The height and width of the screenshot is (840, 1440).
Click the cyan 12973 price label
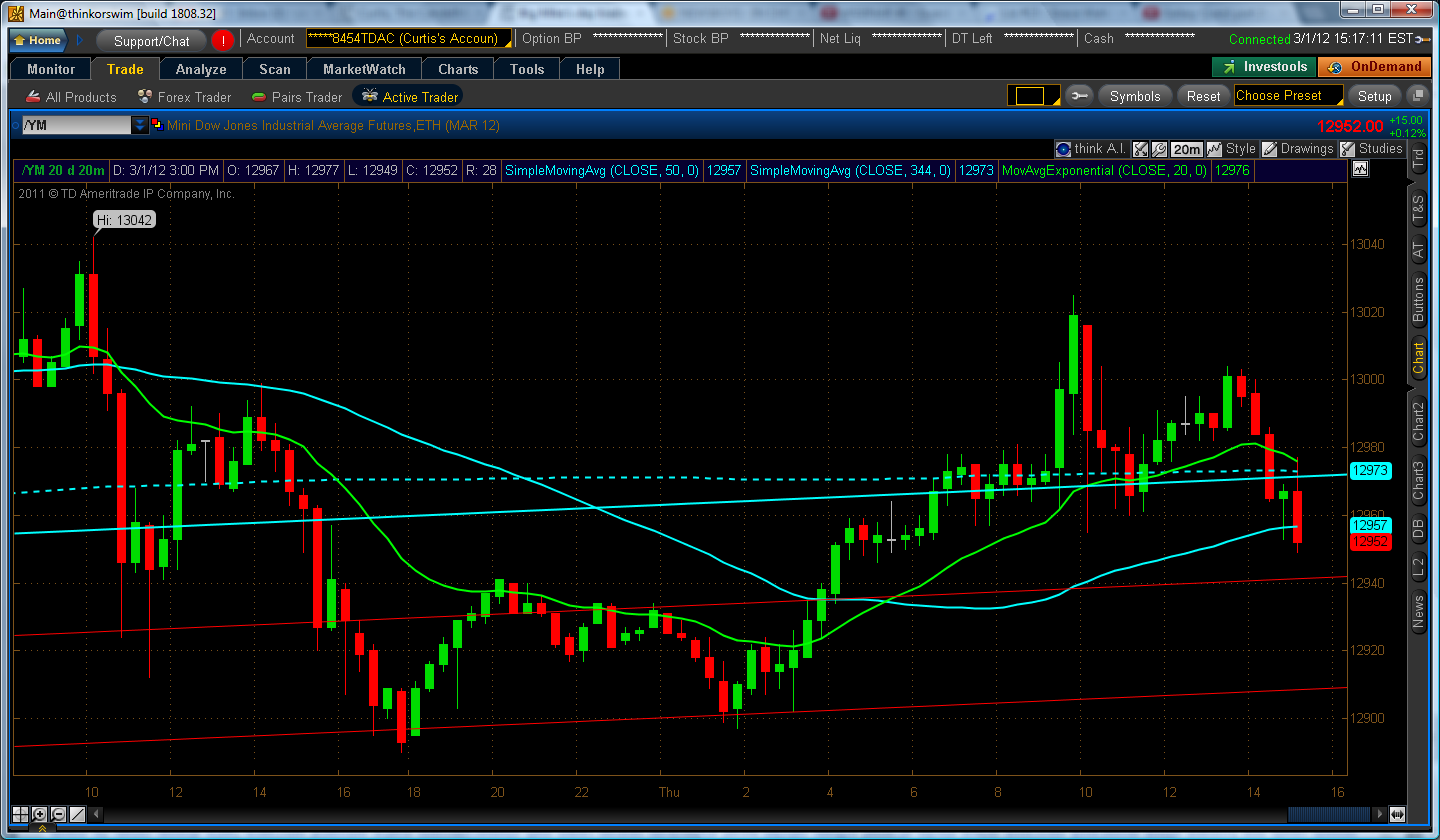(1369, 470)
